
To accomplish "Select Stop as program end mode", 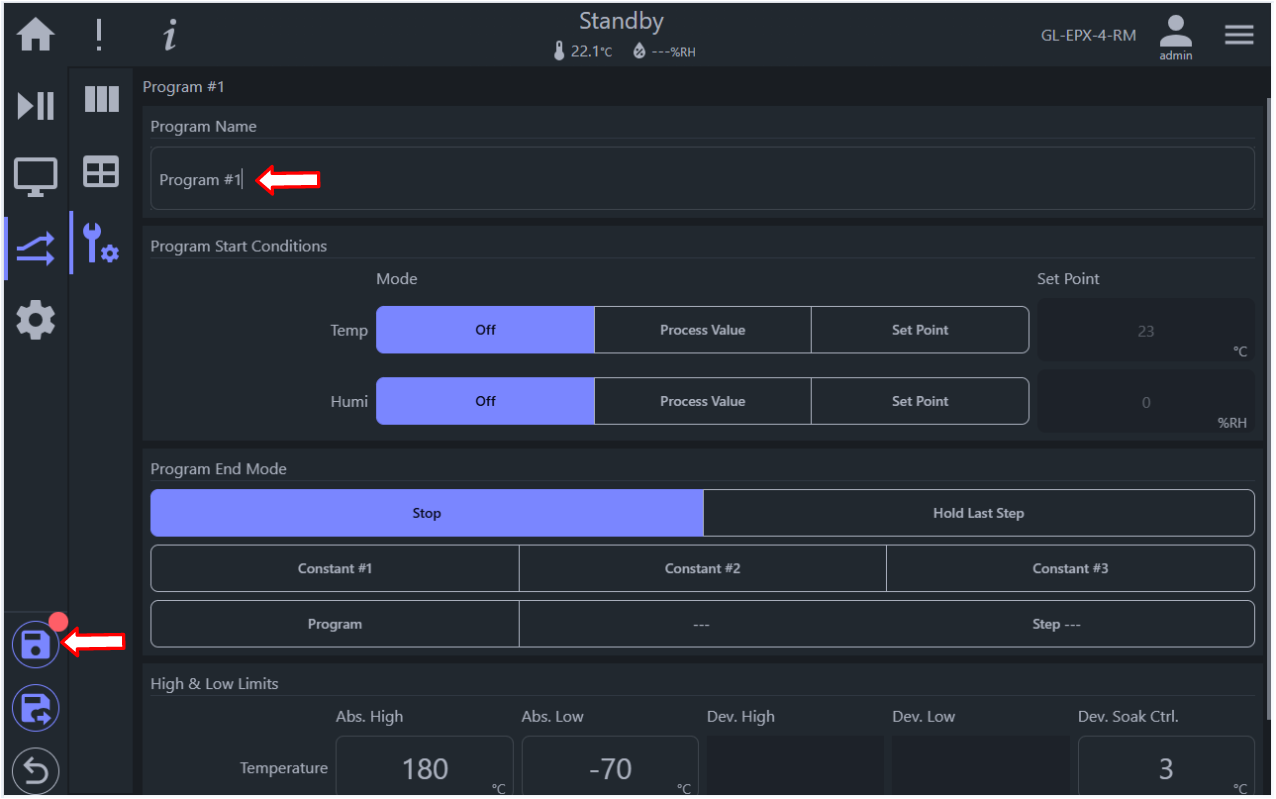I will click(427, 513).
